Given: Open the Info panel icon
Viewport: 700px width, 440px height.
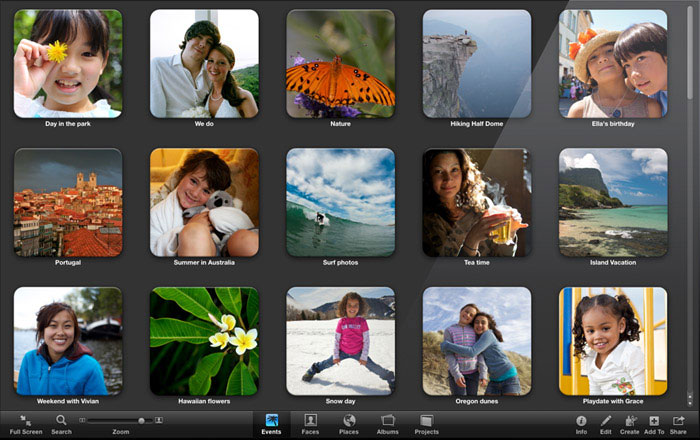Looking at the screenshot, I should tap(581, 421).
